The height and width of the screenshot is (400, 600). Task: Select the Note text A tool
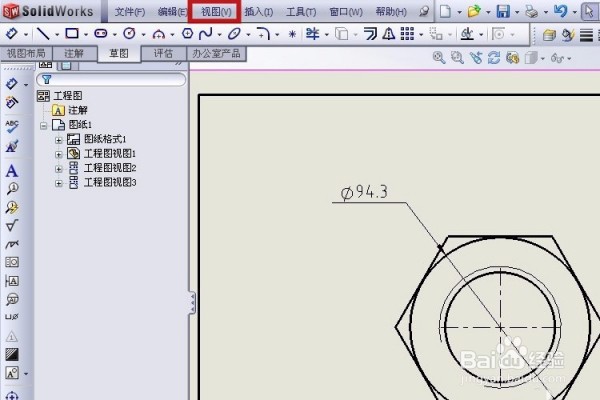coord(12,171)
